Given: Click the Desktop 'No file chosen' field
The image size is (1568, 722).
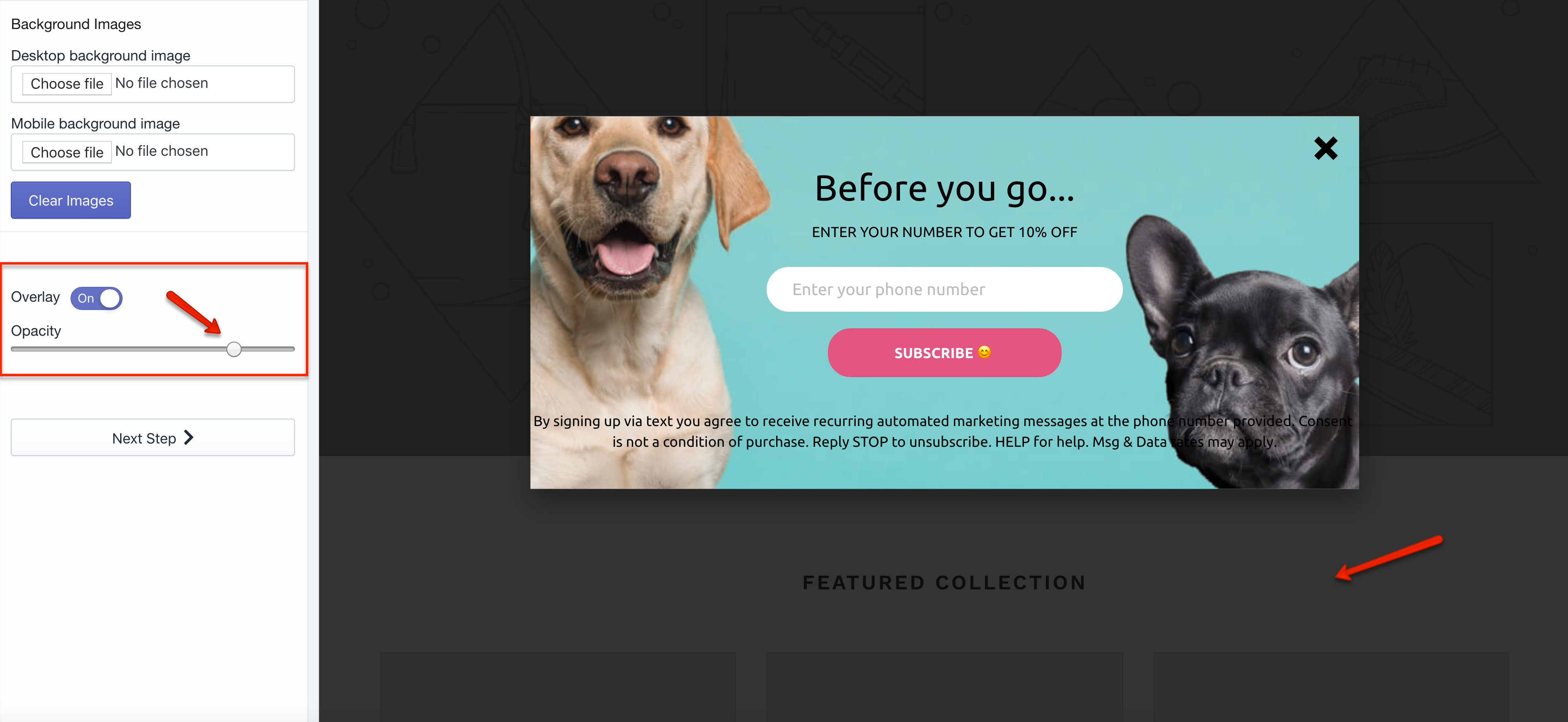Looking at the screenshot, I should pyautogui.click(x=161, y=83).
